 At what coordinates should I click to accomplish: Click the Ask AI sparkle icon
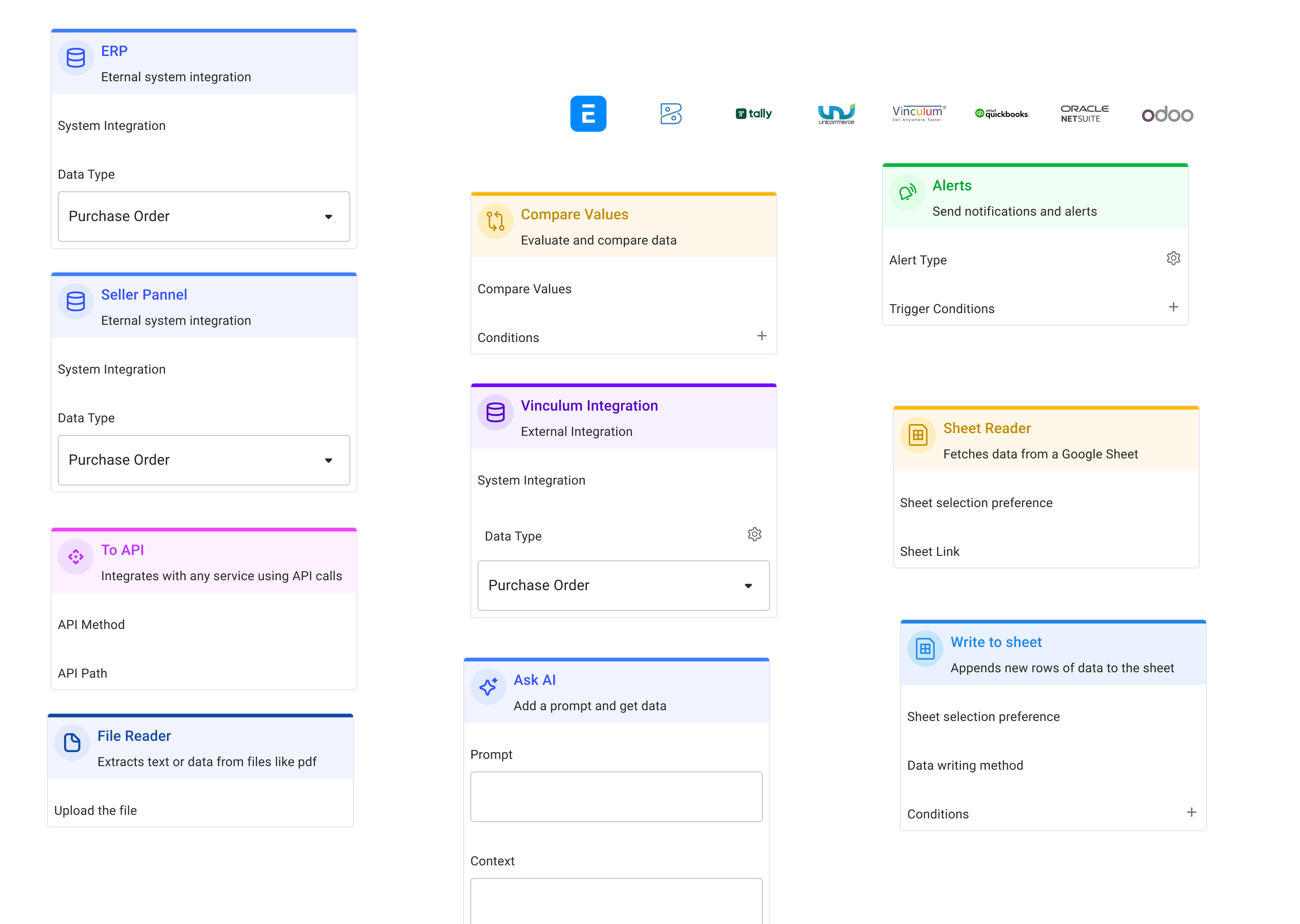pyautogui.click(x=488, y=687)
